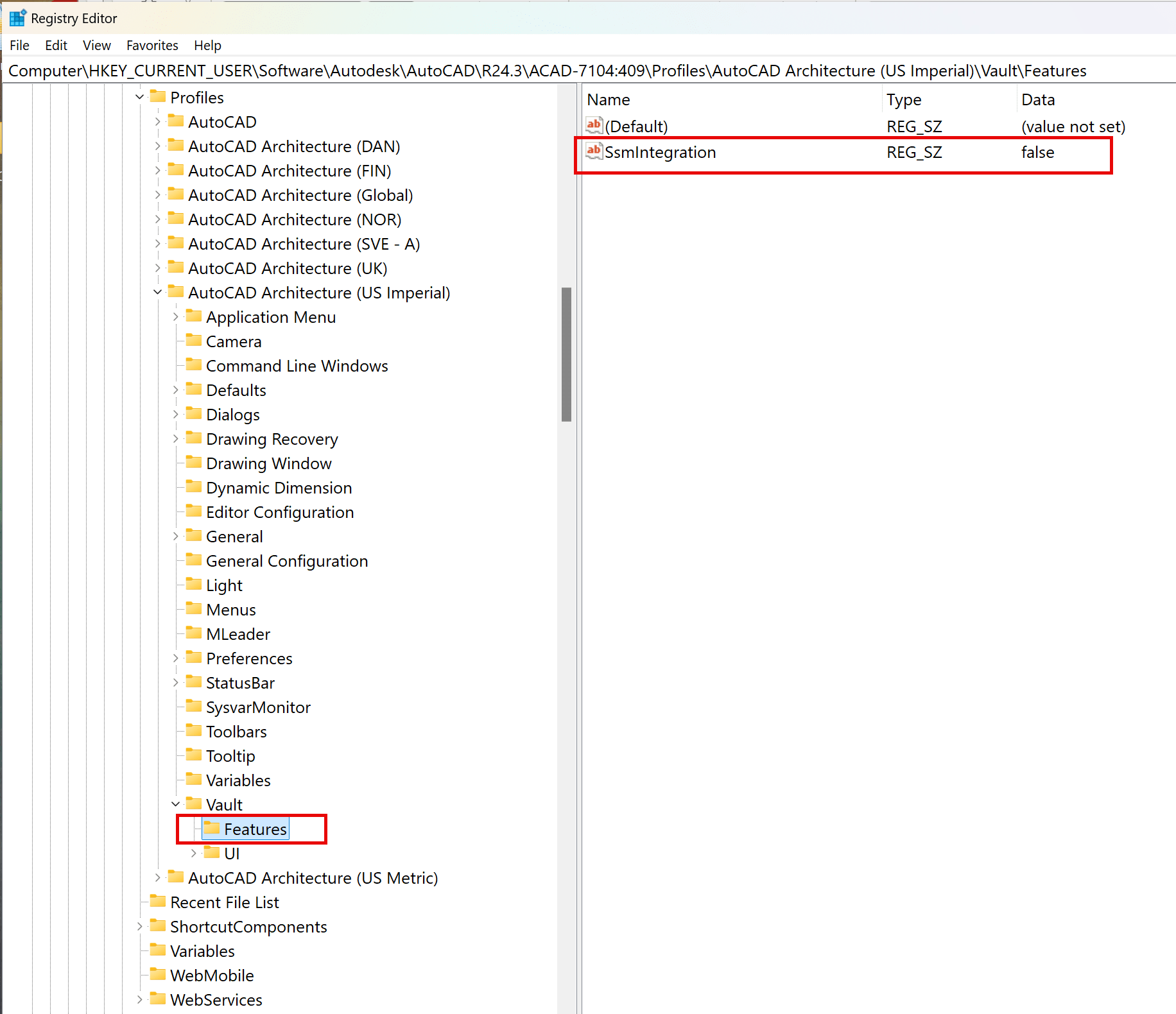Expand AutoCAD Architecture (FIN) key
The image size is (1176, 1014).
(x=158, y=171)
